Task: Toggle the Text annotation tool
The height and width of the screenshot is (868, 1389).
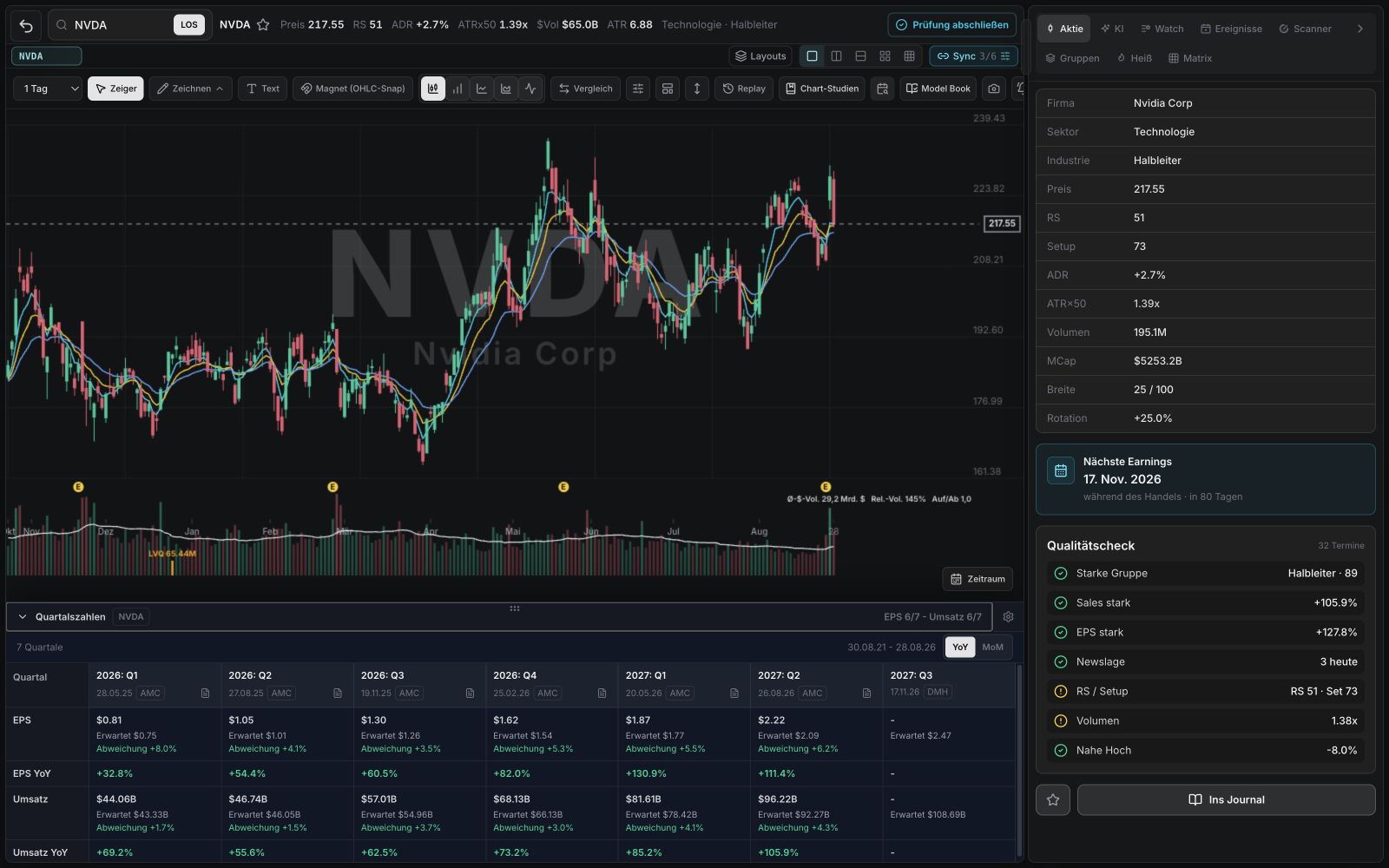Action: pyautogui.click(x=262, y=89)
